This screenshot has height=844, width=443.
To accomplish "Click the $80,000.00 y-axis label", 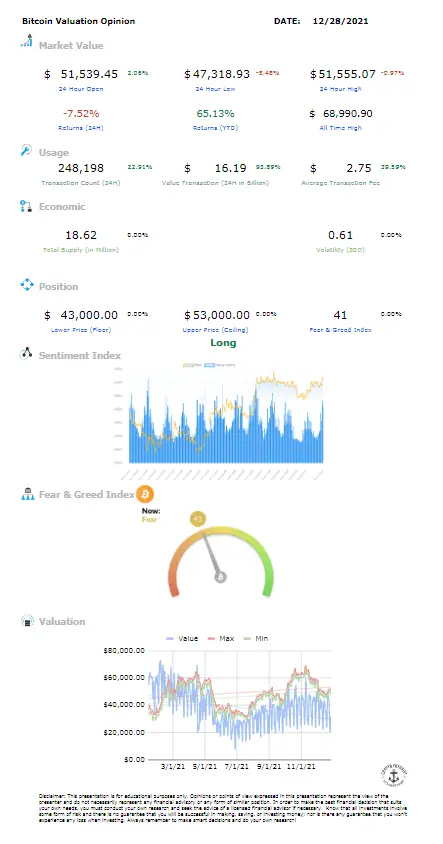I will [123, 650].
